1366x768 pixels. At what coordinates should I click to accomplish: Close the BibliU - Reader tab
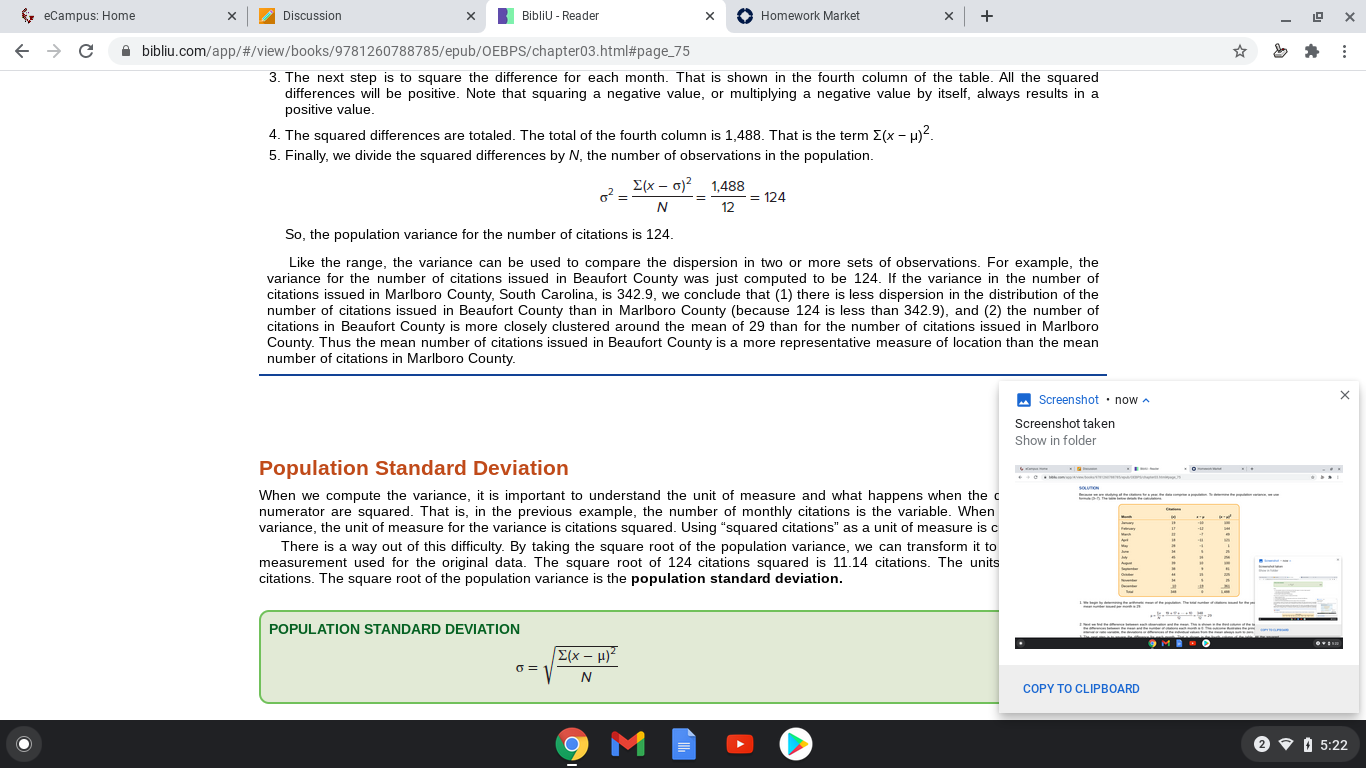point(709,16)
